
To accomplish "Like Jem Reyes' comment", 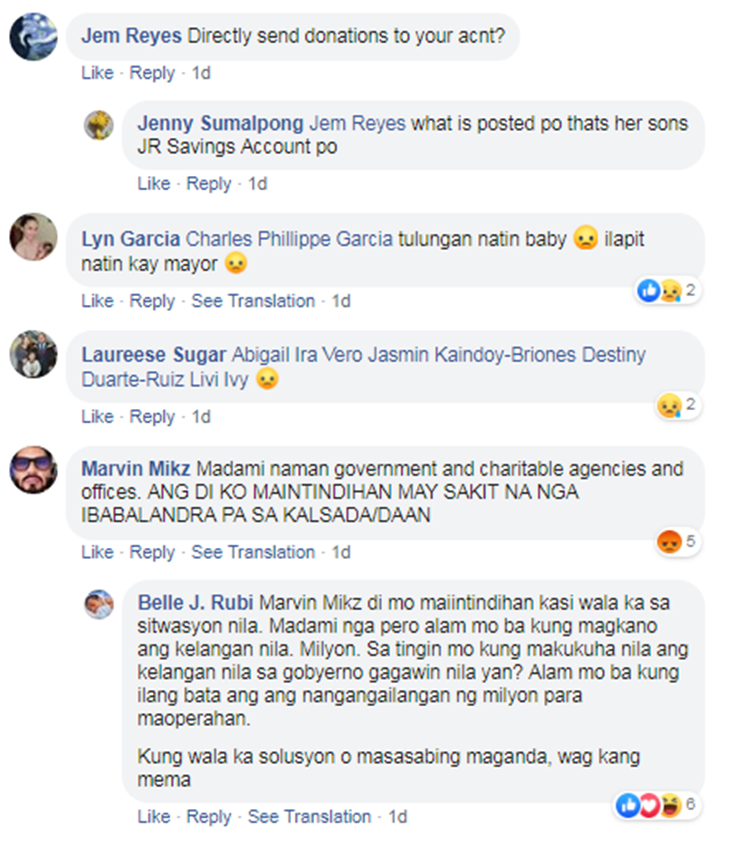I will 97,73.
